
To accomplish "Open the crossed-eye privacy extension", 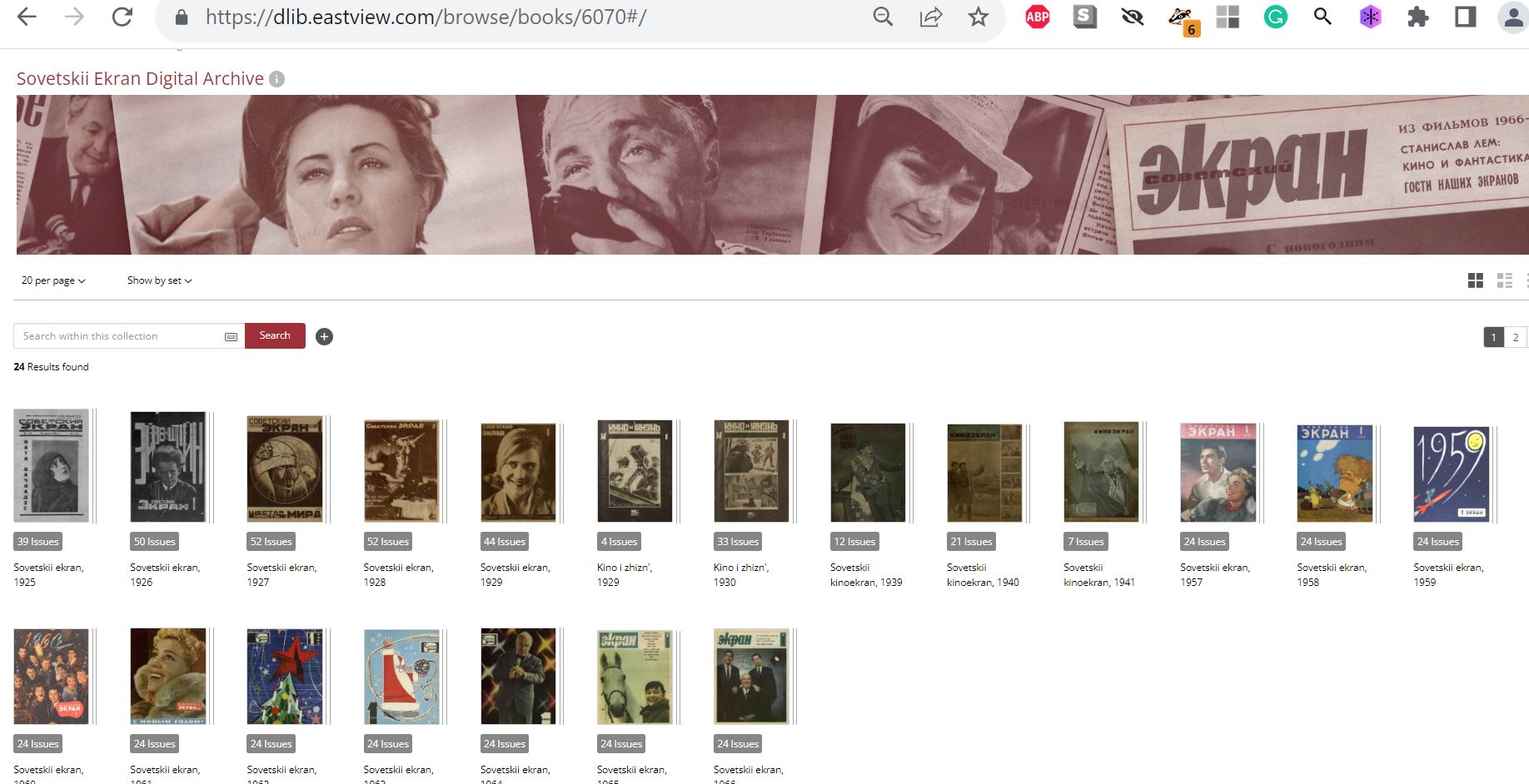I will tap(1133, 17).
